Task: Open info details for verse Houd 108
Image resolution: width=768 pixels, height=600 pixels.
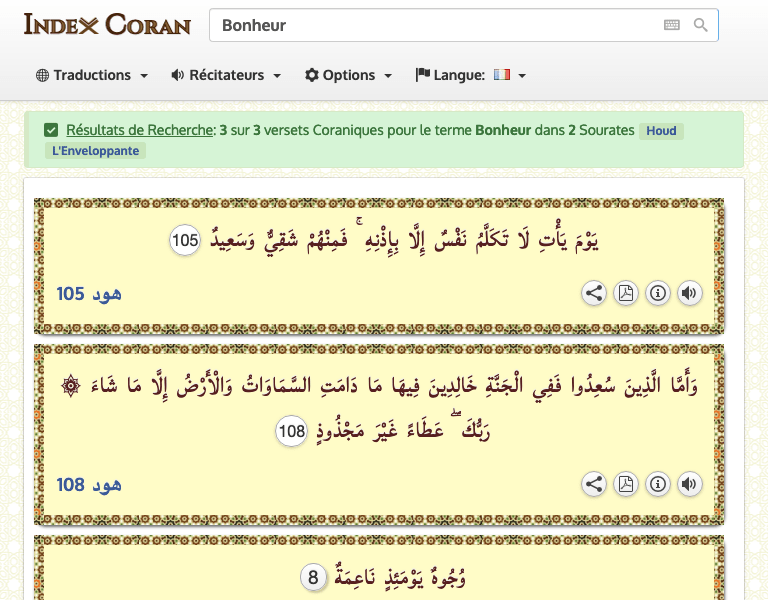Action: click(658, 484)
